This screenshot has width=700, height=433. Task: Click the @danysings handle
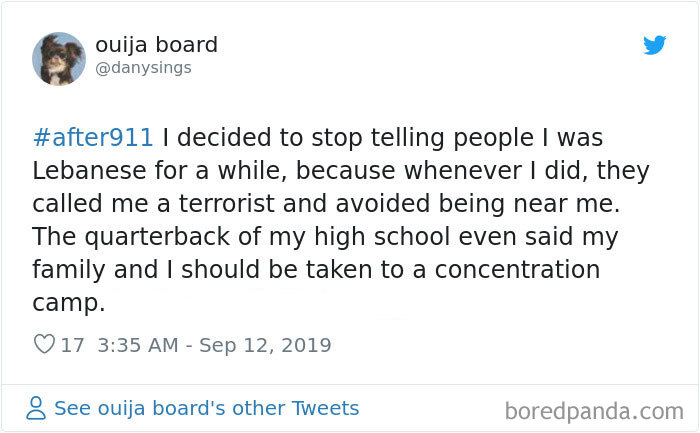(143, 68)
